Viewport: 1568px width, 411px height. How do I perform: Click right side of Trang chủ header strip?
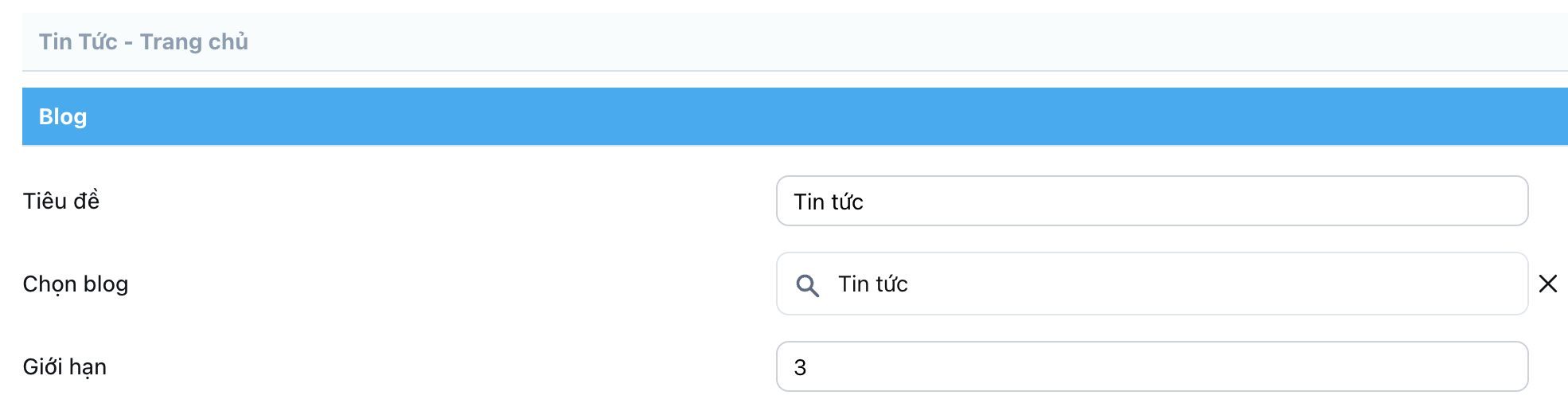pyautogui.click(x=1433, y=41)
